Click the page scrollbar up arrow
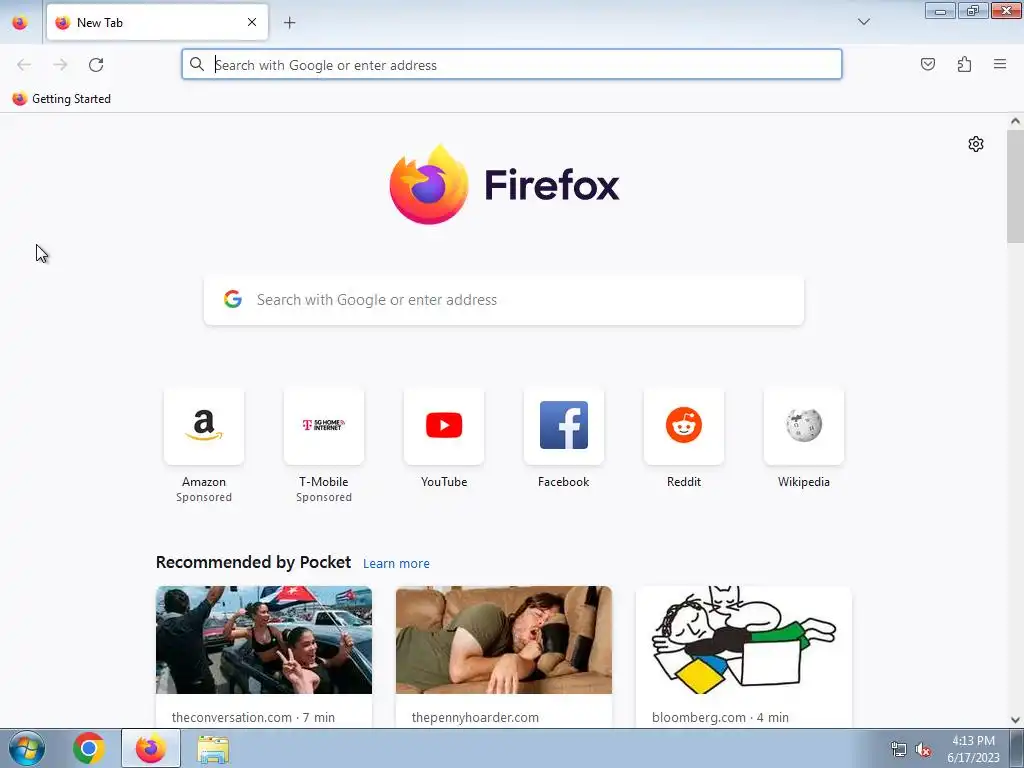The height and width of the screenshot is (768, 1024). (1015, 121)
